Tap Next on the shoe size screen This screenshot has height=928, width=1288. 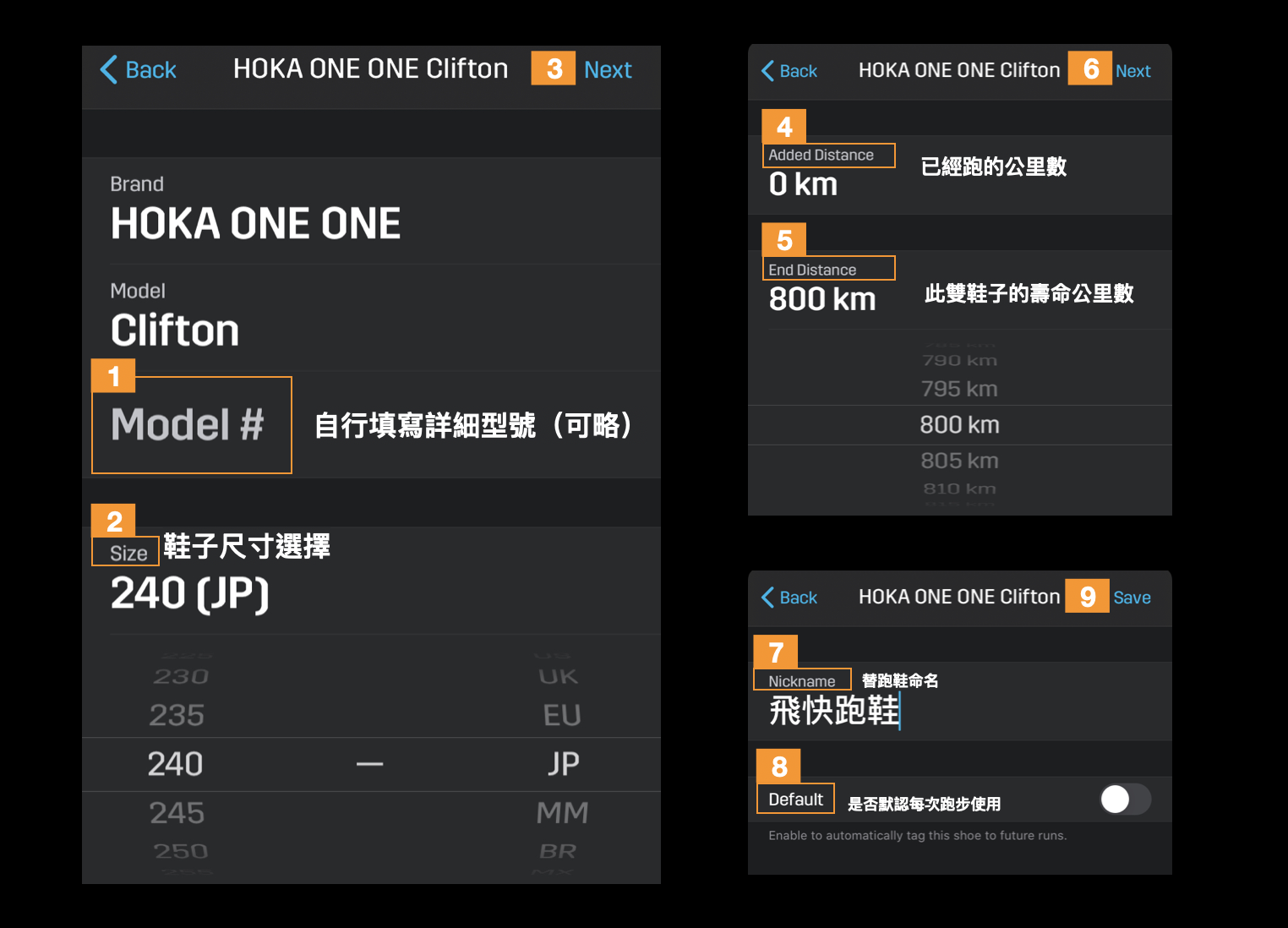(x=608, y=69)
